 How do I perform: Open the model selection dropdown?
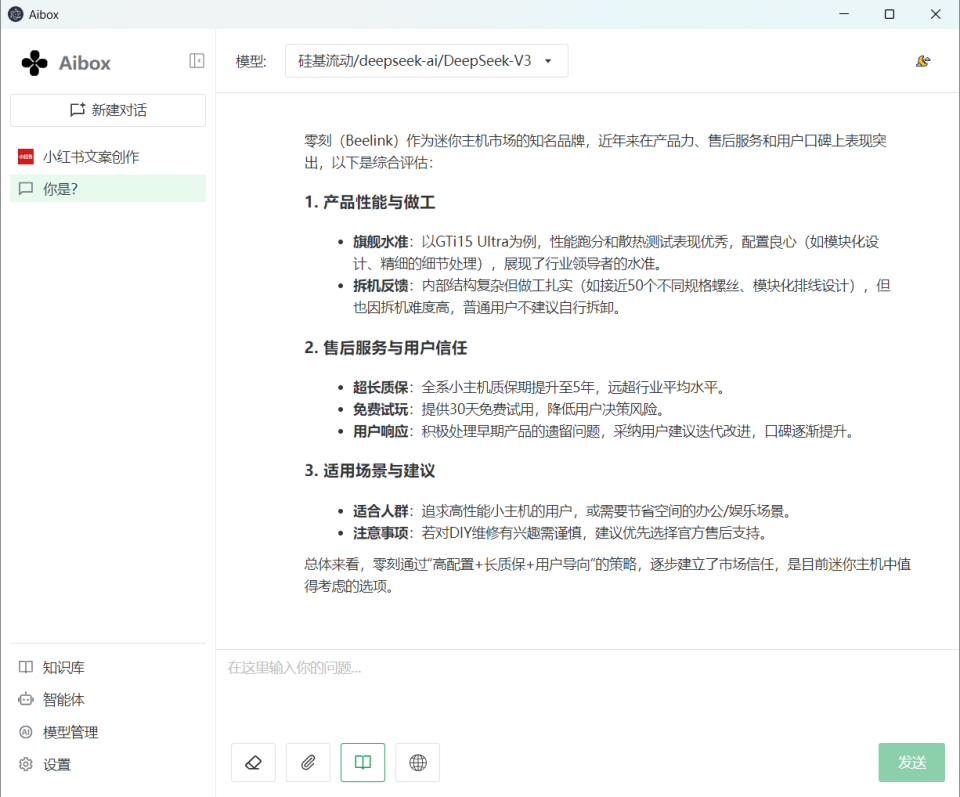[426, 61]
